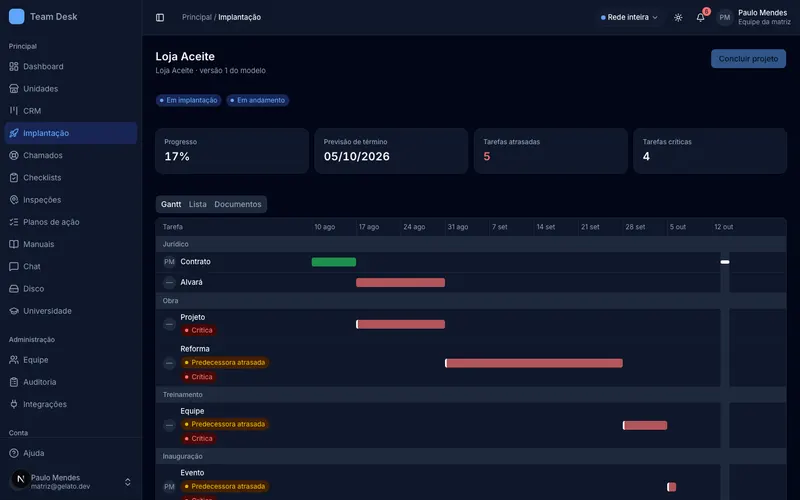Switch to the Gantt tab

click(x=171, y=204)
